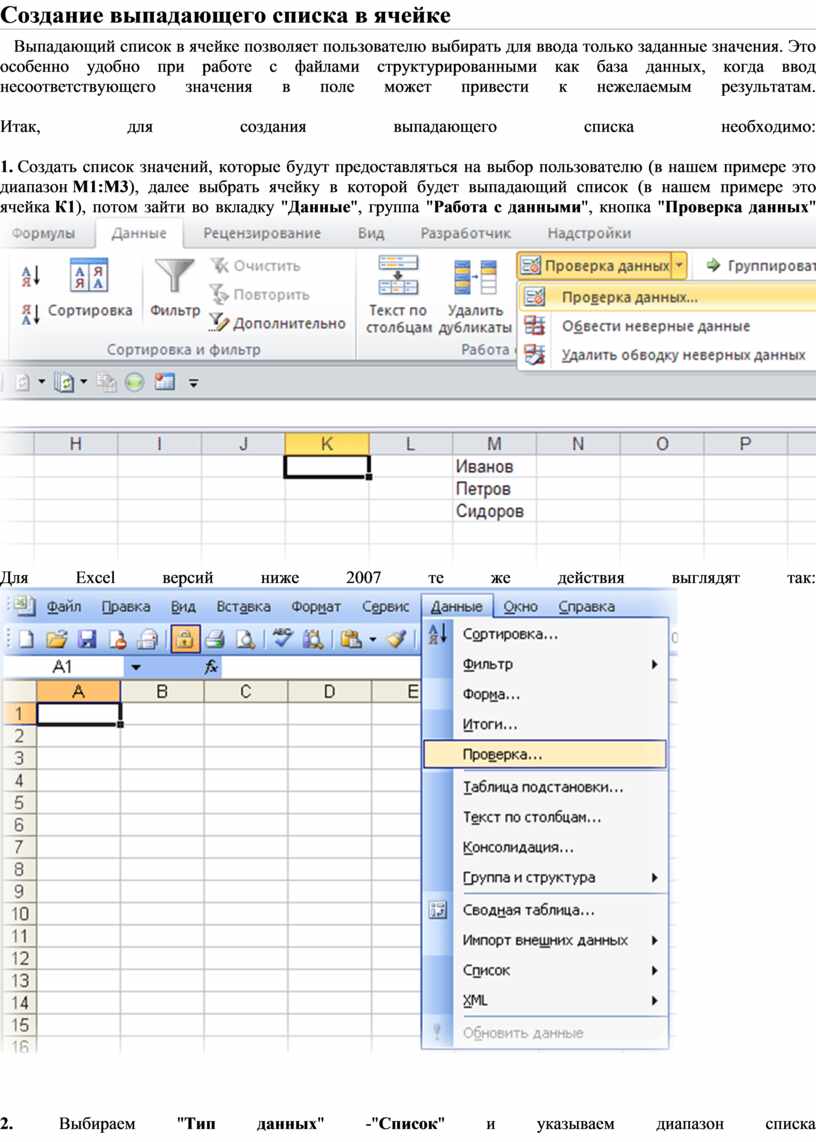Click the Save floppy disk icon
The width and height of the screenshot is (816, 1142).
[87, 639]
